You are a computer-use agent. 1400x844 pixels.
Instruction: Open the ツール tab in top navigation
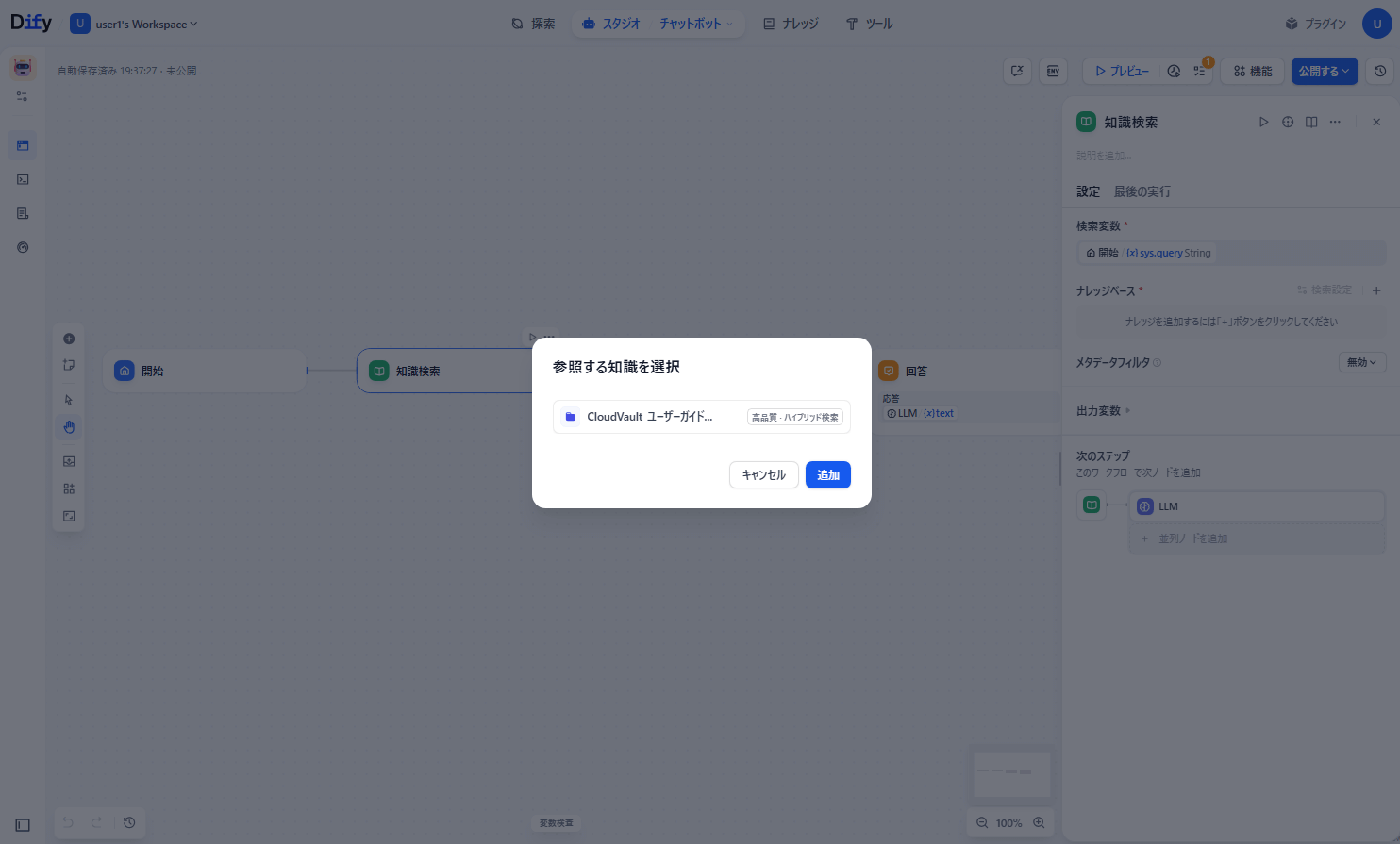(x=869, y=24)
